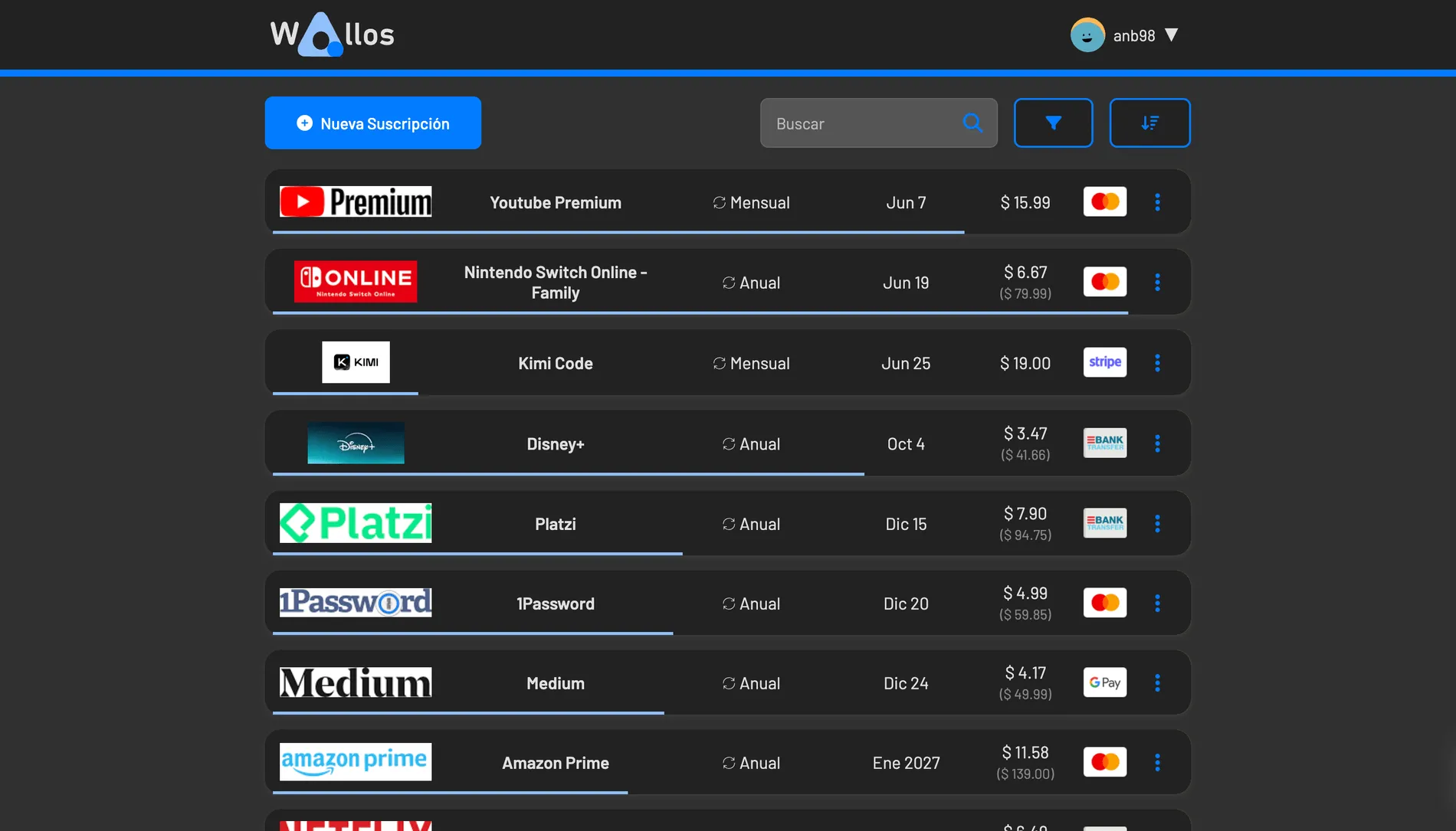Open the filter funnel menu
1456x831 pixels.
click(1054, 123)
